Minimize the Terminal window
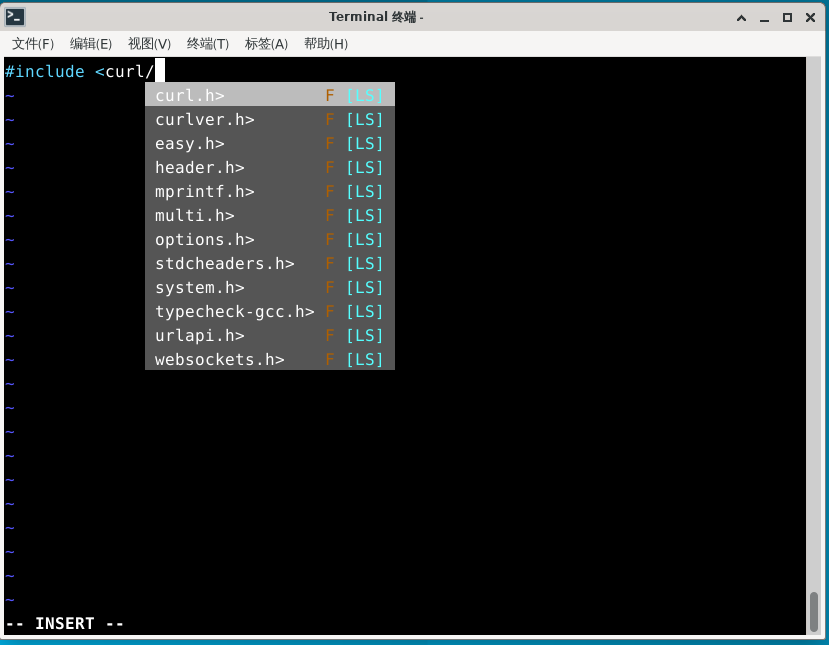 764,18
